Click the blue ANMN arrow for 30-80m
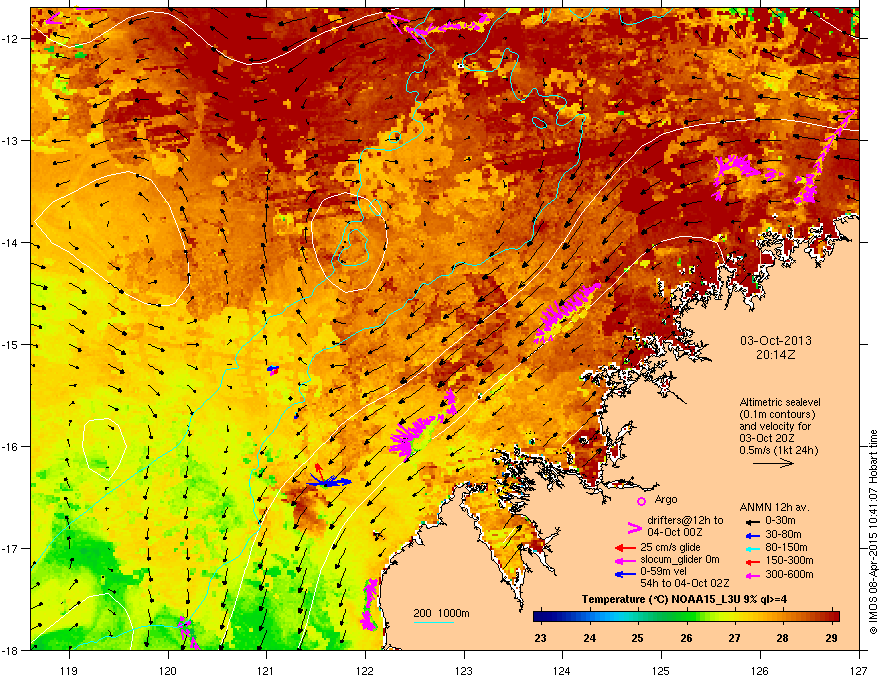 (752, 535)
